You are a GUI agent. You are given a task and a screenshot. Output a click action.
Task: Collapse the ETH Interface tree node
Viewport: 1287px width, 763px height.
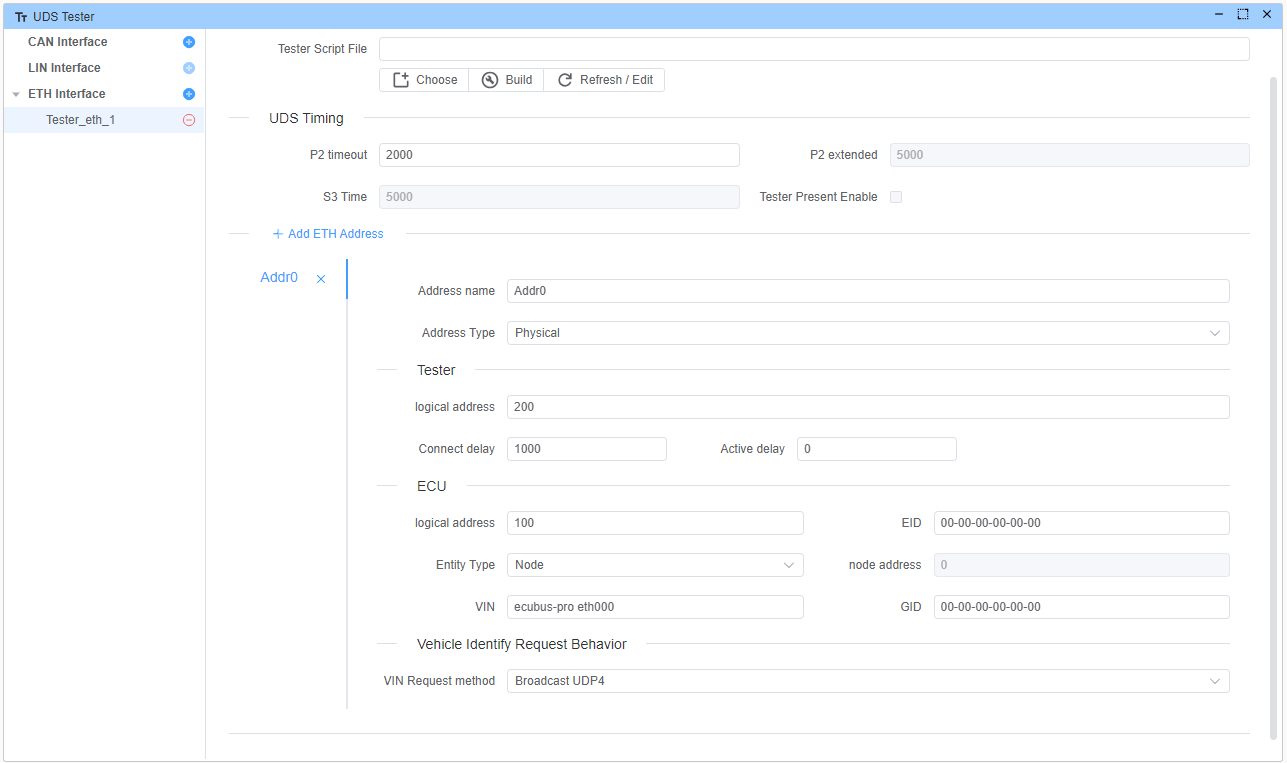pyautogui.click(x=16, y=94)
